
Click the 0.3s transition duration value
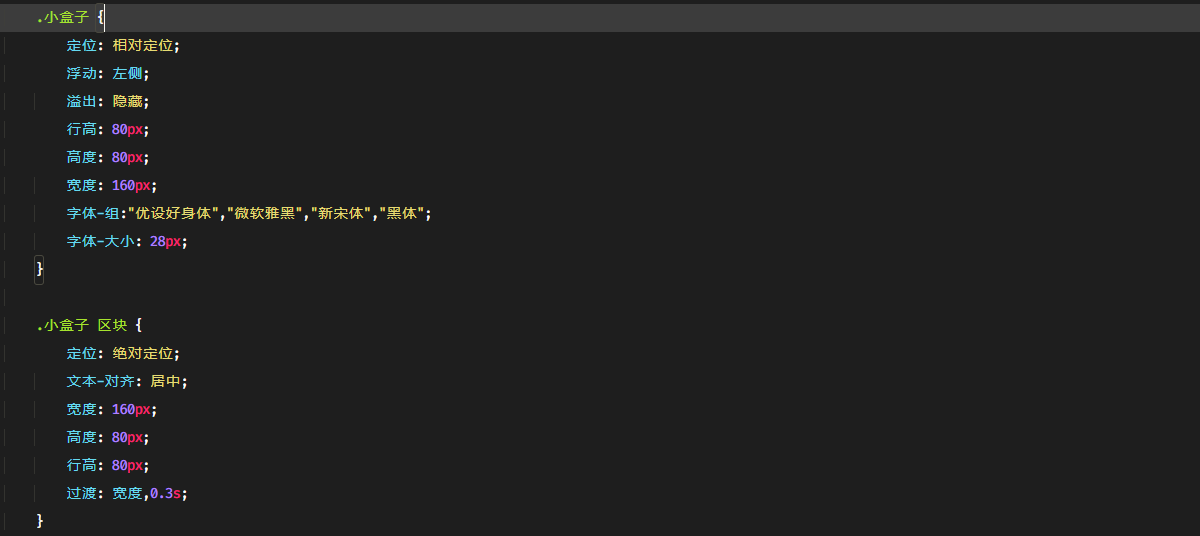(x=165, y=493)
